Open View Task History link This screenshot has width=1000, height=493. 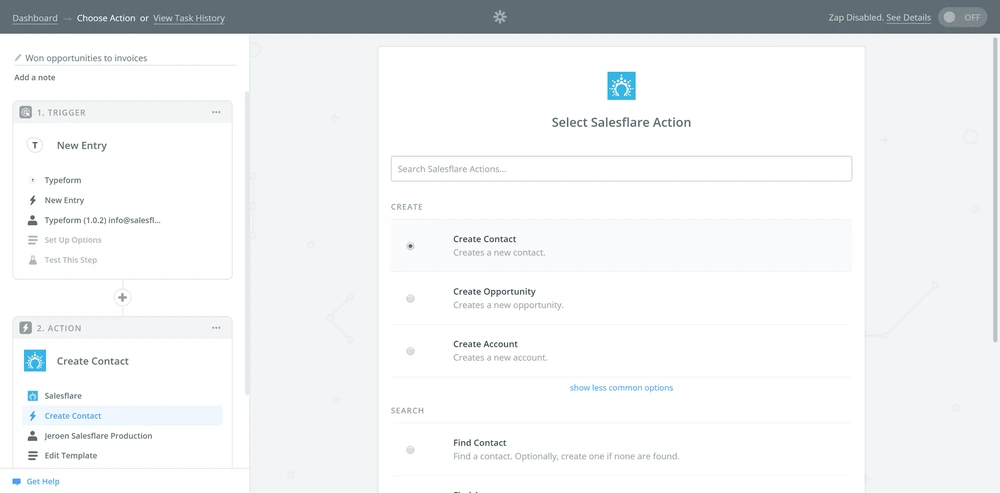click(x=189, y=18)
